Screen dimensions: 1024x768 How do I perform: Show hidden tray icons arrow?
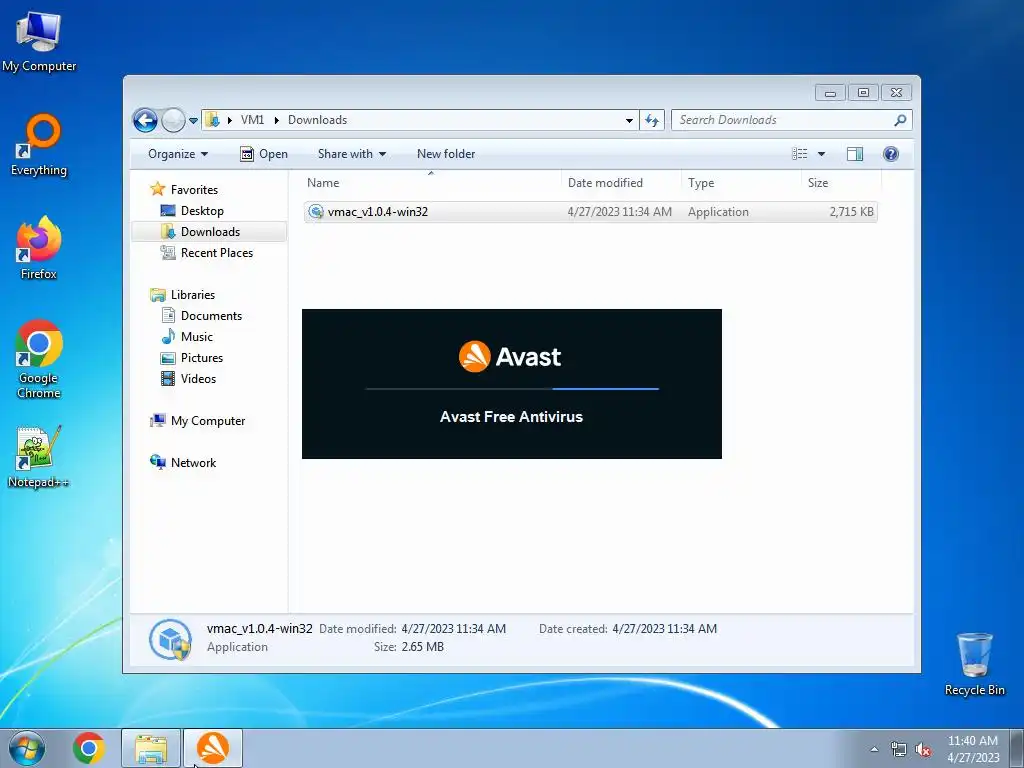874,749
